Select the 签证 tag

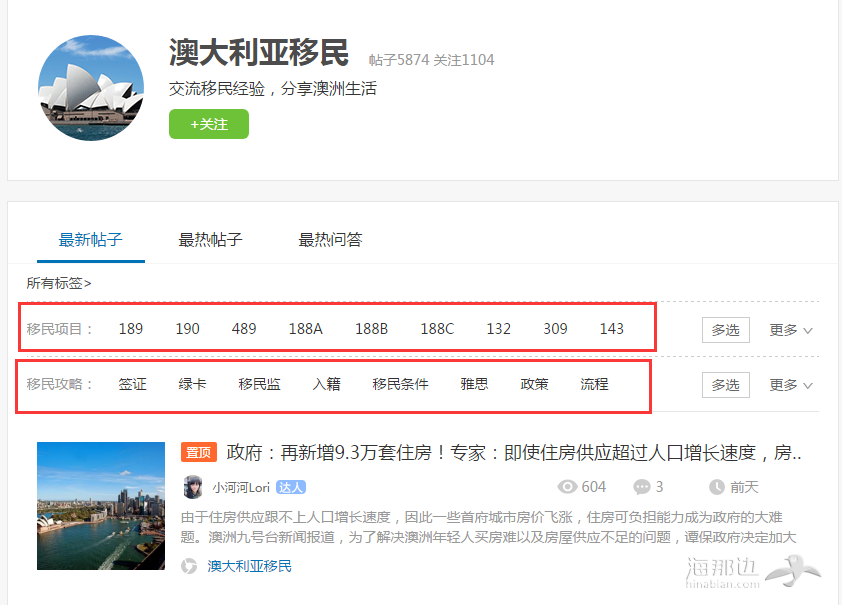(132, 384)
